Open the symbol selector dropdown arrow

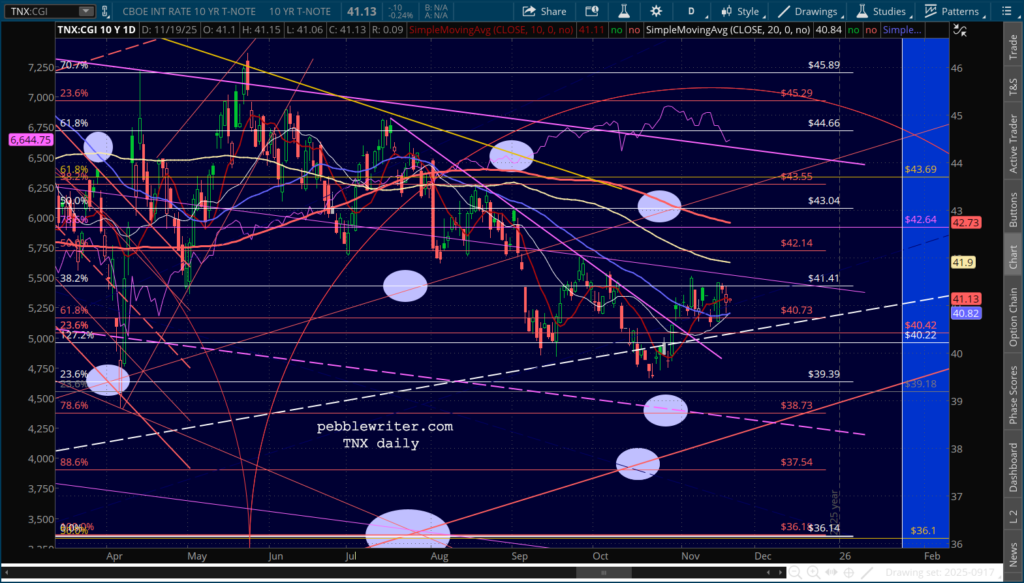(86, 11)
